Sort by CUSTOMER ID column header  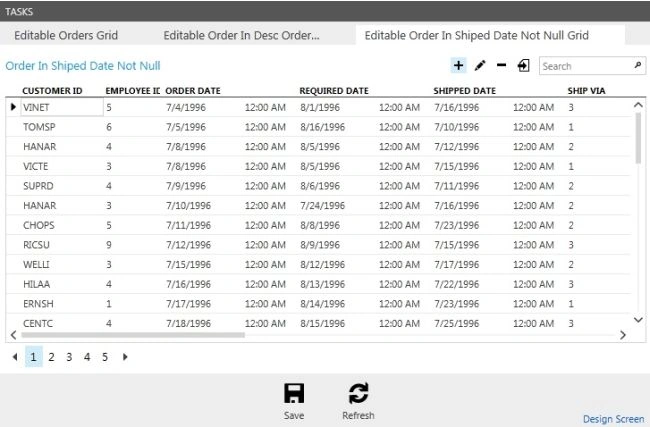(52, 91)
